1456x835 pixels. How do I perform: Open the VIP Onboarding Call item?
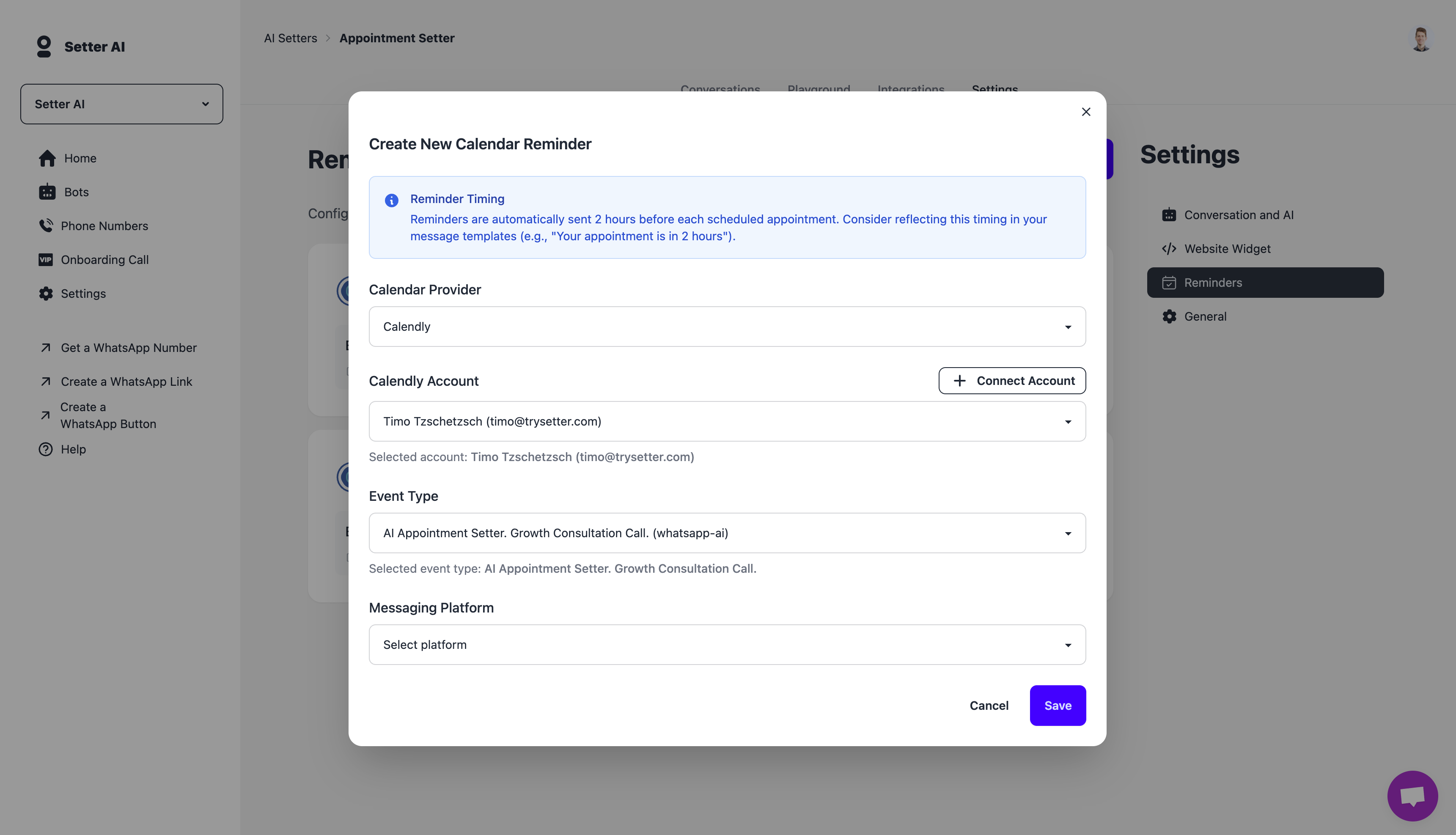point(104,260)
